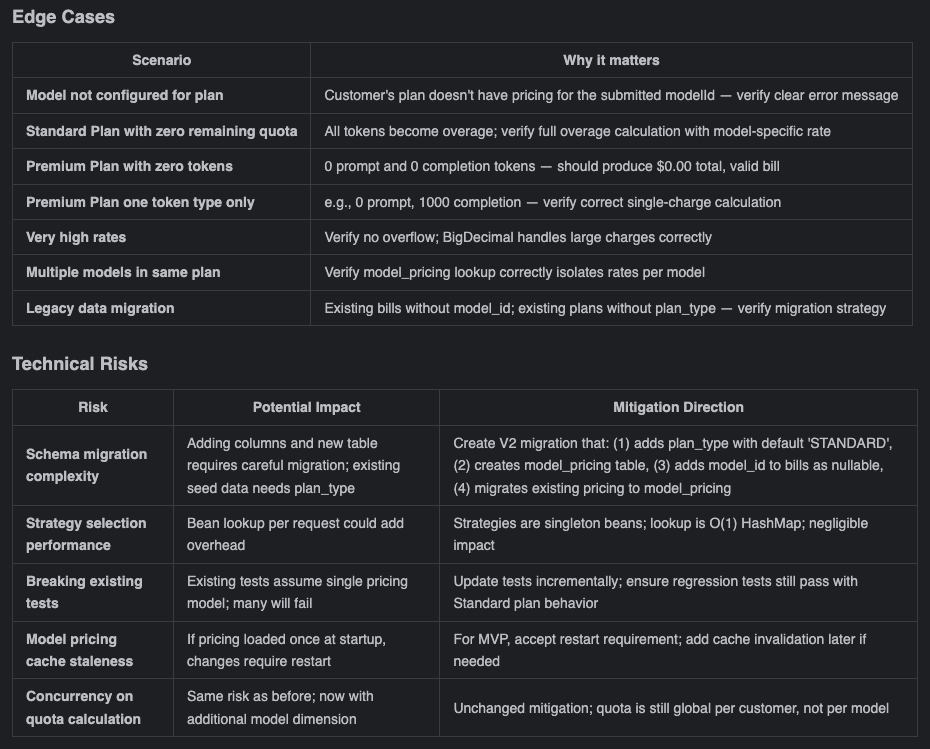Click Concurrency on quota calculation cell
Screen dimensions: 930x749
[x=83, y=707]
